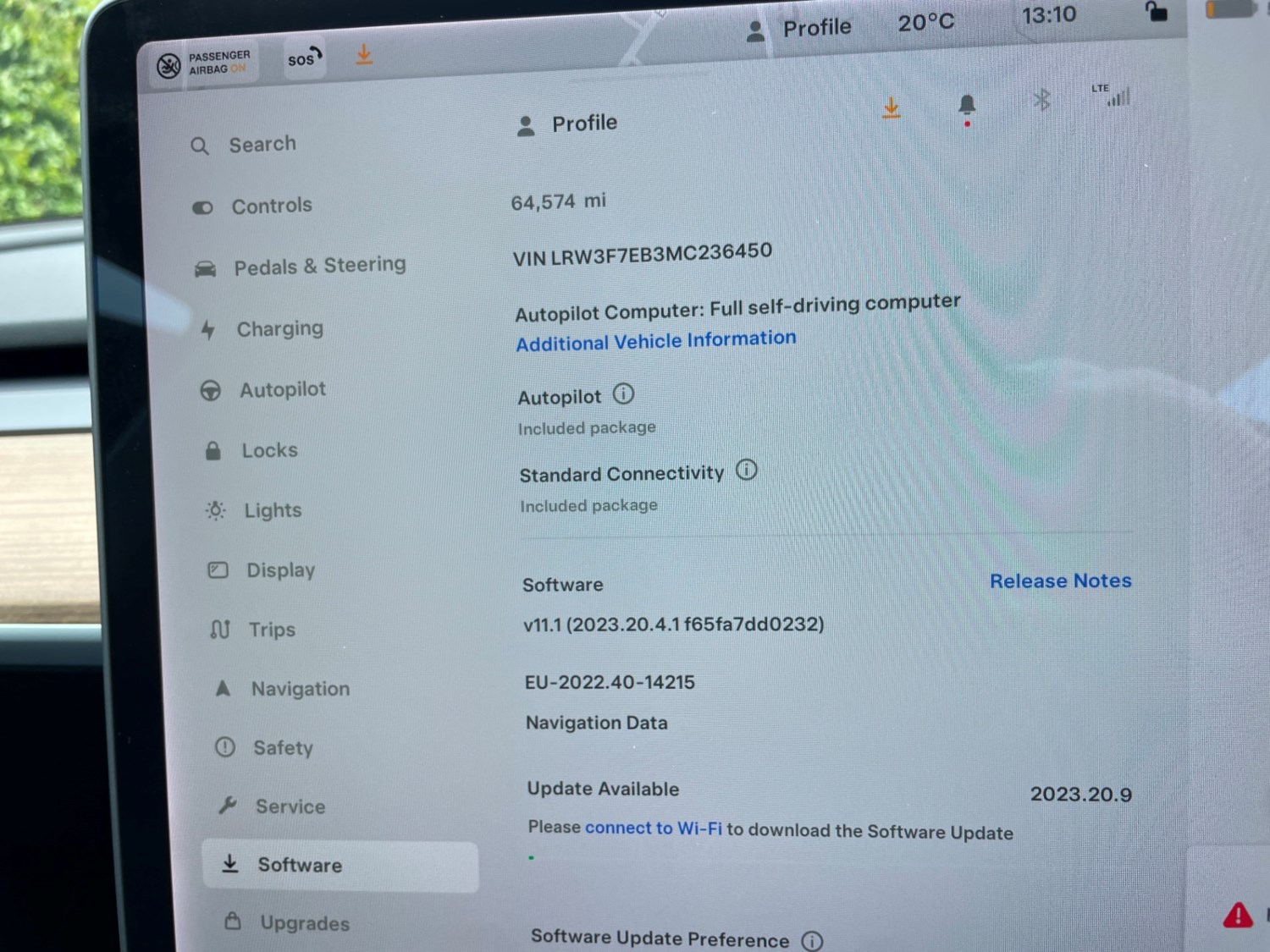
Task: Tap the LTE signal strength indicator
Action: [x=1113, y=96]
